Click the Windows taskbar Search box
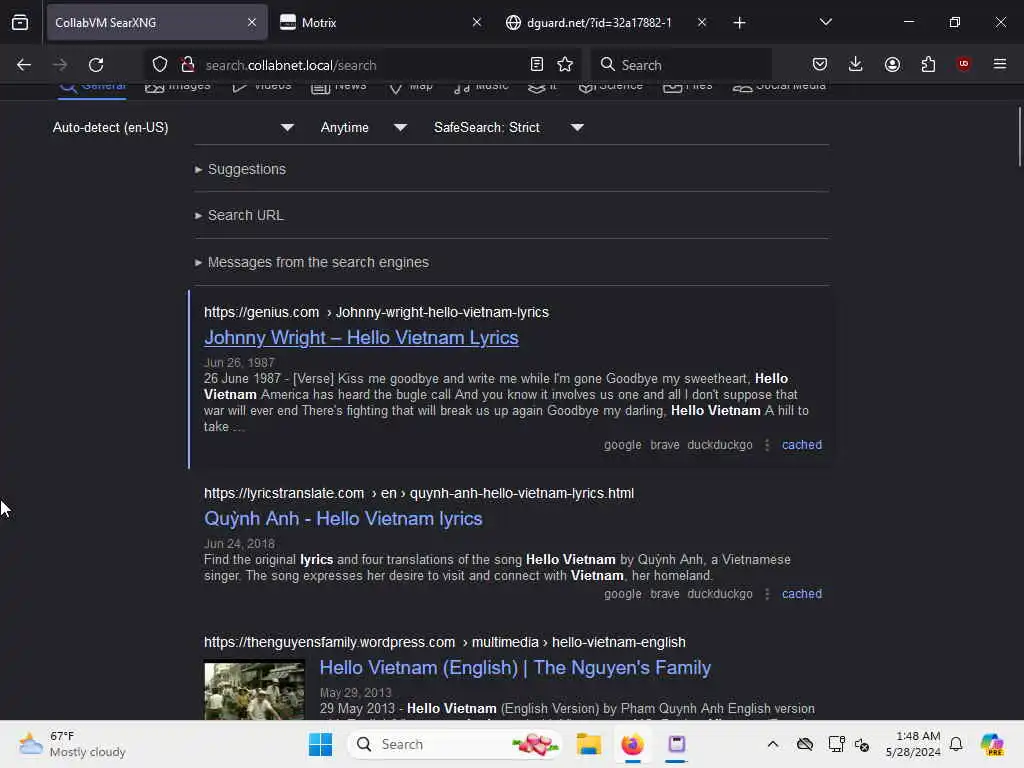Viewport: 1024px width, 768px height. (x=455, y=744)
